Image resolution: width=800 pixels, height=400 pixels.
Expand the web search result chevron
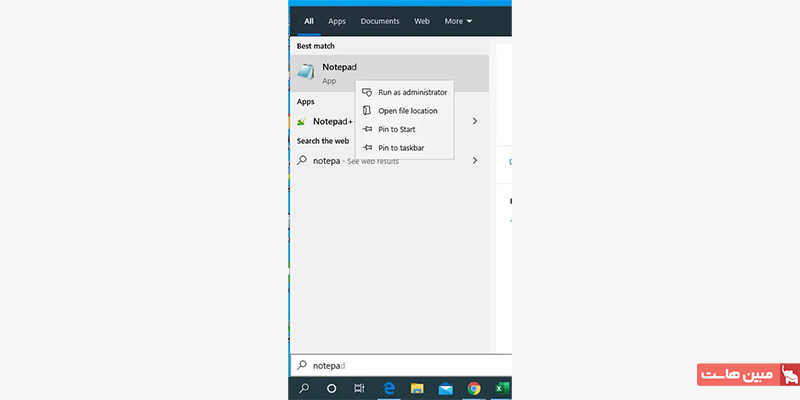click(x=475, y=160)
